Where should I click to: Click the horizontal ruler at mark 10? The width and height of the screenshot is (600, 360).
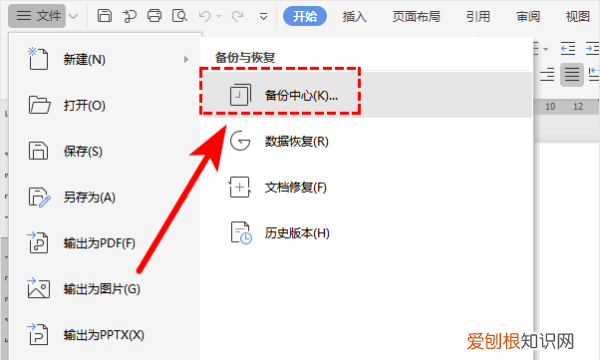point(550,107)
